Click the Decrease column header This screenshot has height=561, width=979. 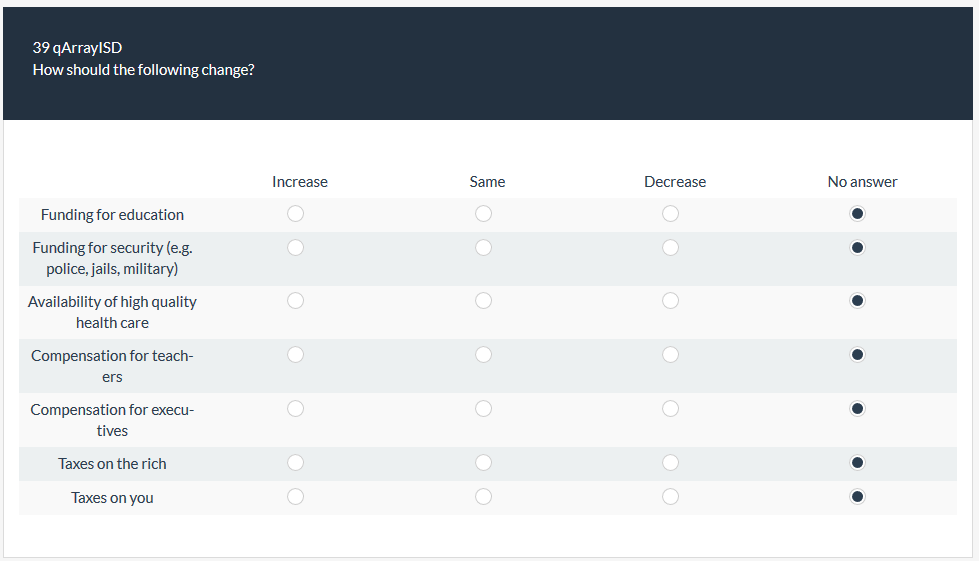[675, 182]
